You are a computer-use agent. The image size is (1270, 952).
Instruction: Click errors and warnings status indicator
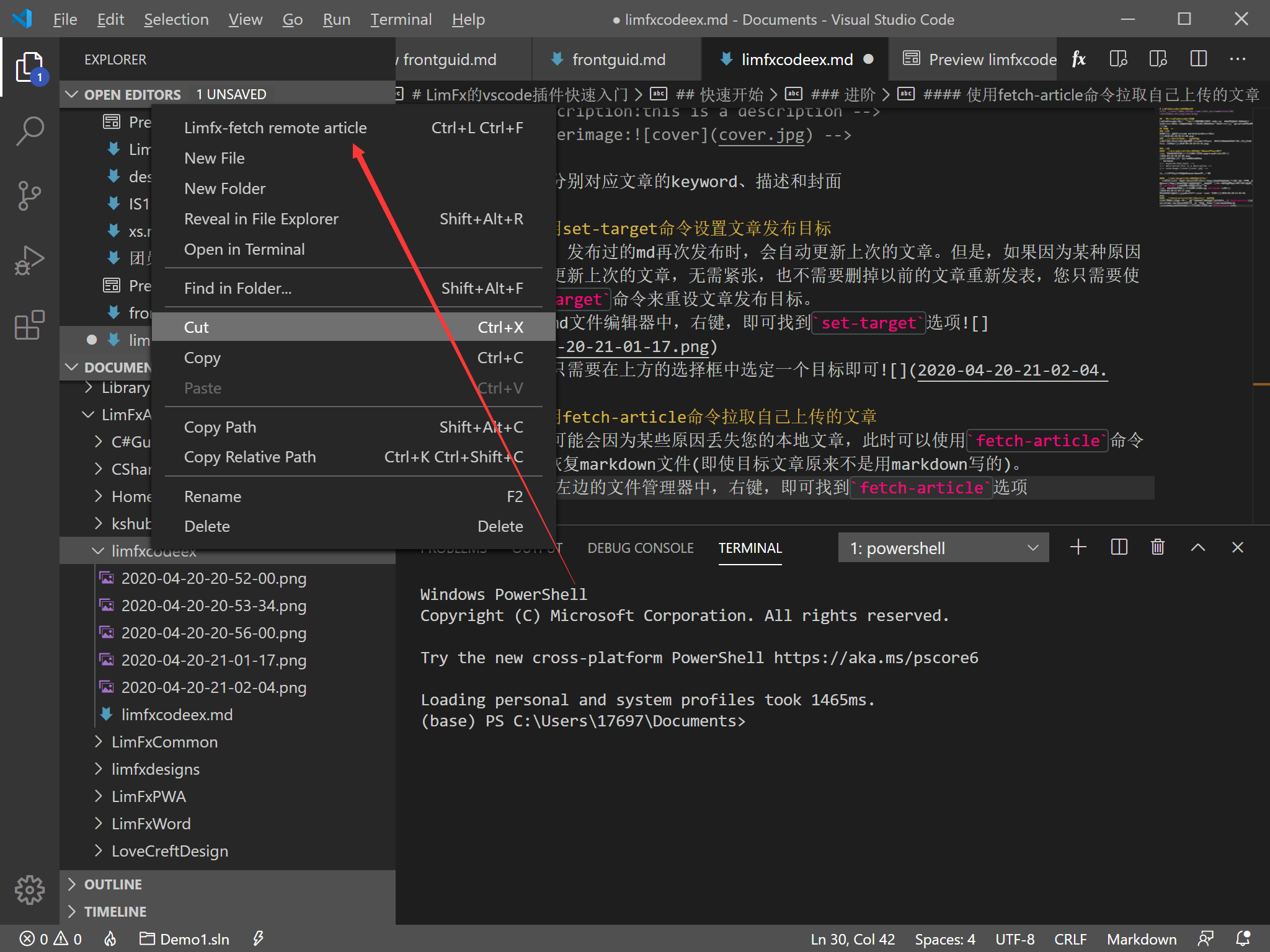(x=51, y=939)
